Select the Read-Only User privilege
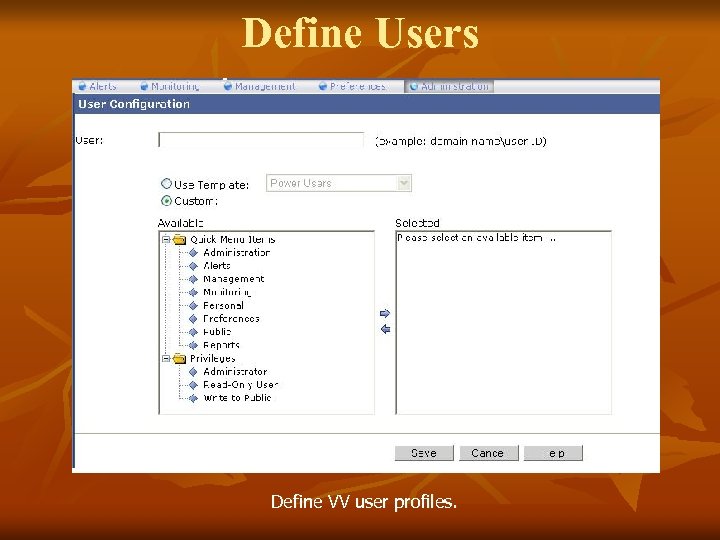Screen dimensions: 720x540 point(241,385)
